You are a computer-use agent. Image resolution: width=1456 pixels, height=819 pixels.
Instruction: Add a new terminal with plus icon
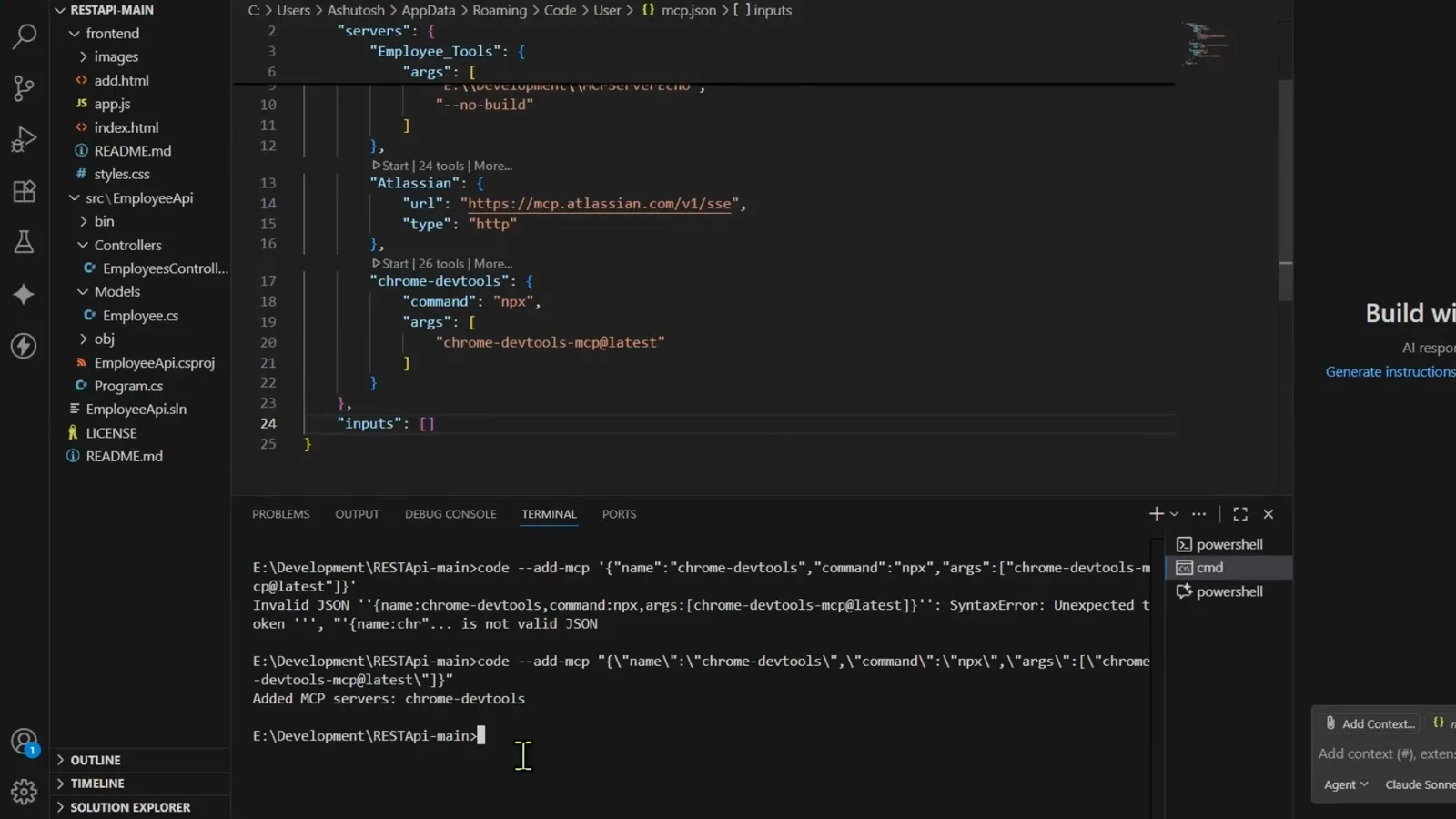pyautogui.click(x=1156, y=514)
